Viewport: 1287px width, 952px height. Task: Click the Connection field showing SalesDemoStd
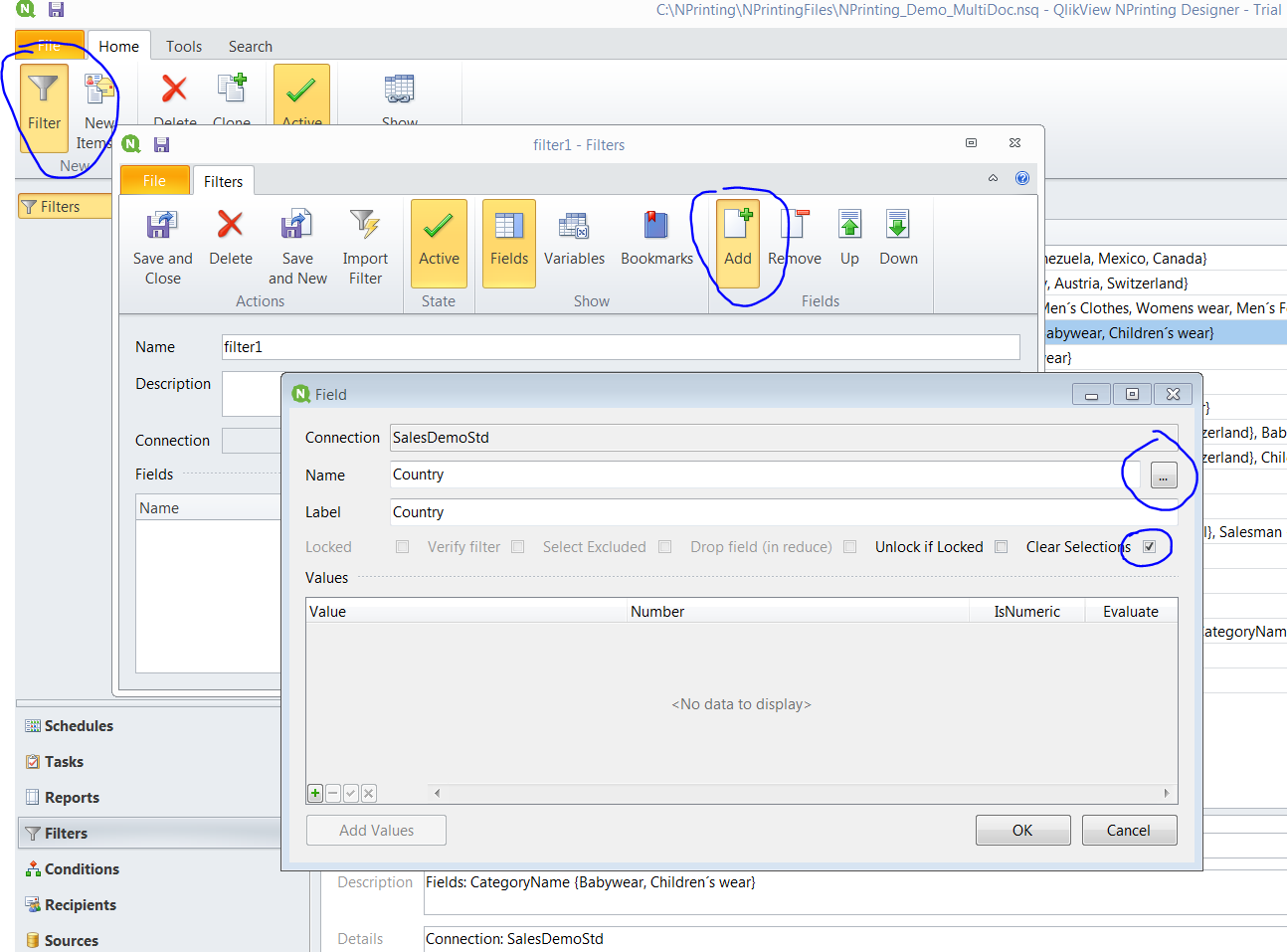pyautogui.click(x=784, y=438)
